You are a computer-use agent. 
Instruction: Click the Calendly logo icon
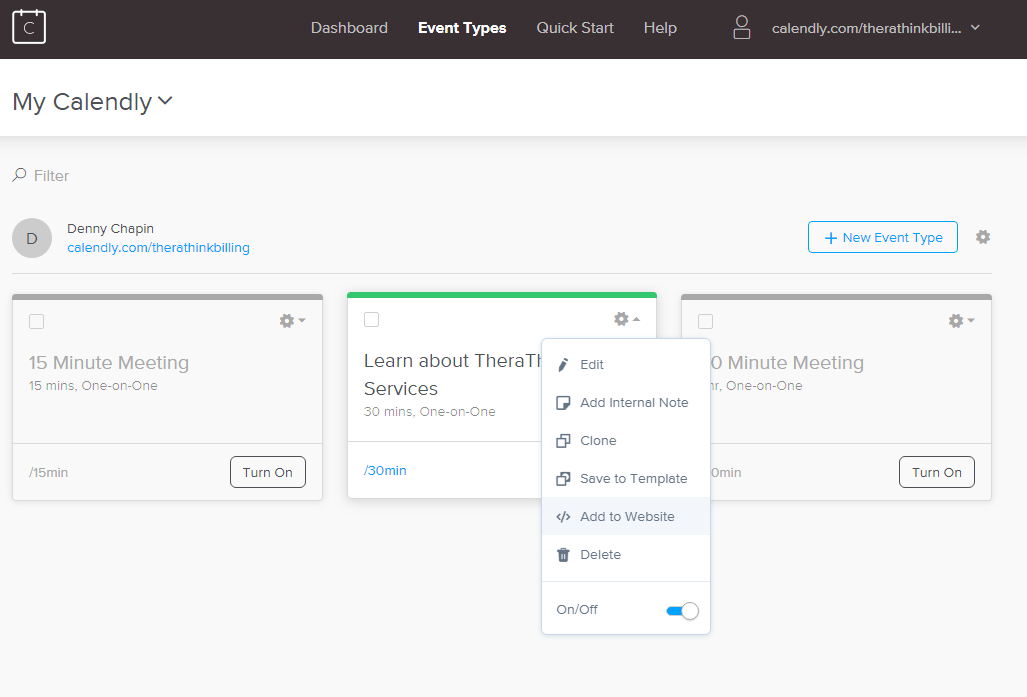click(29, 27)
